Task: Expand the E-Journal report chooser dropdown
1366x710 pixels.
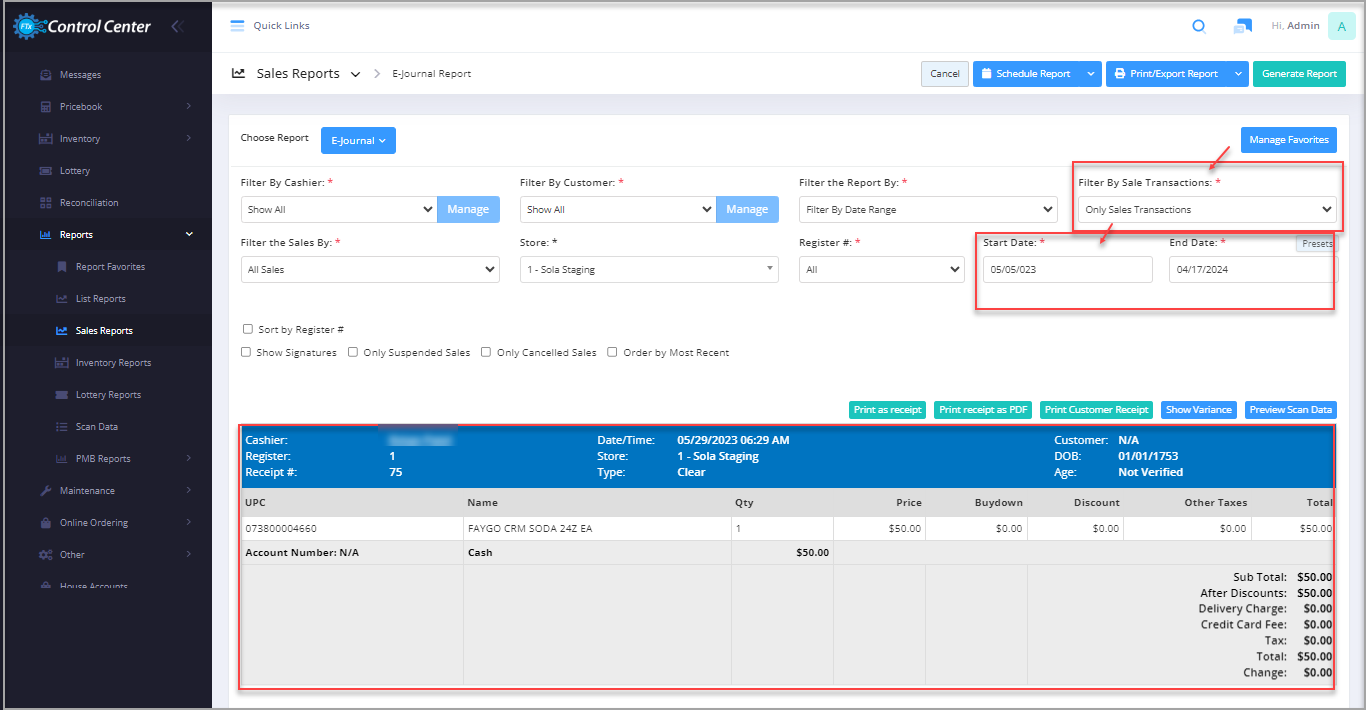Action: coord(358,141)
